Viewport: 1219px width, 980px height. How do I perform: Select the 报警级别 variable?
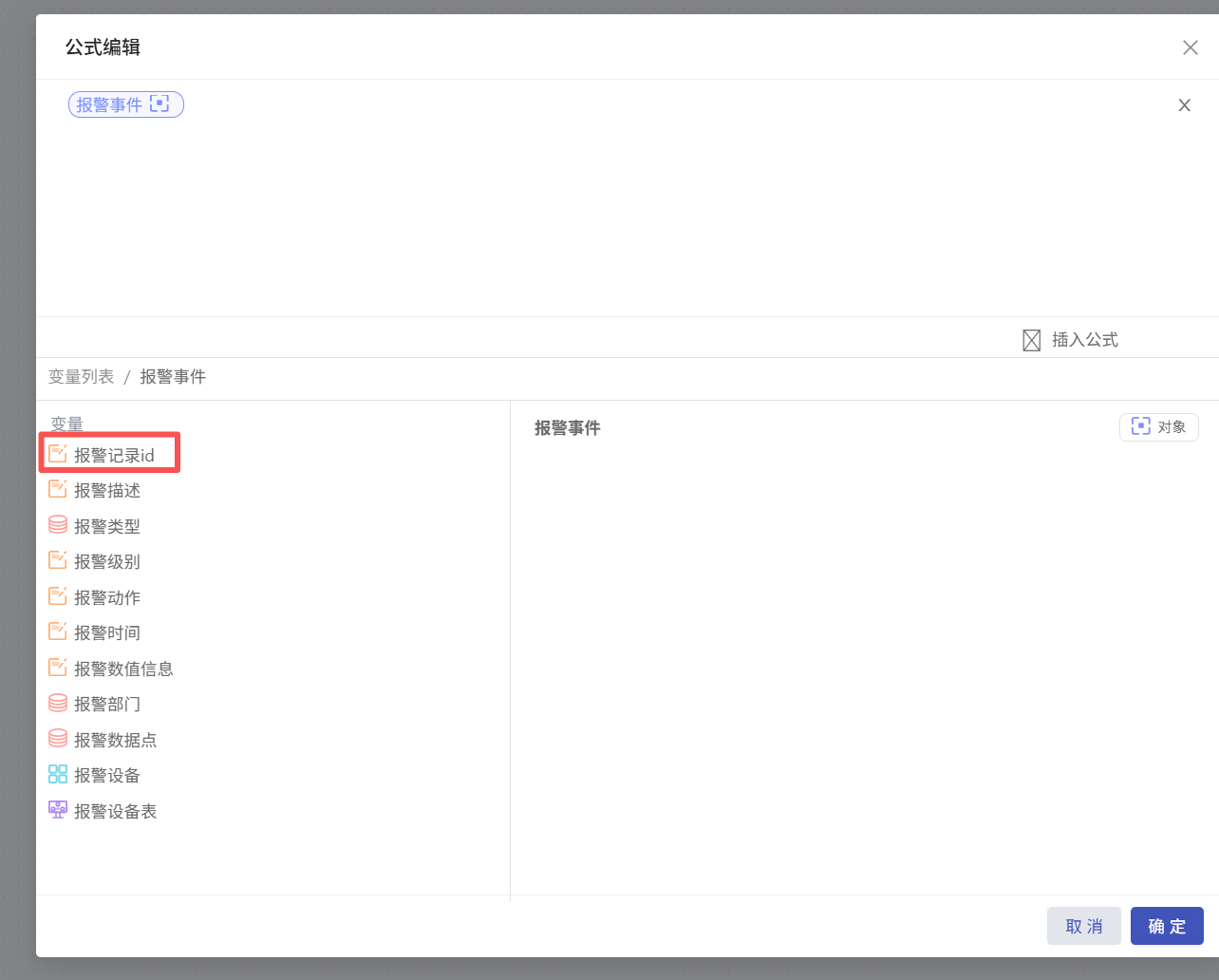107,561
